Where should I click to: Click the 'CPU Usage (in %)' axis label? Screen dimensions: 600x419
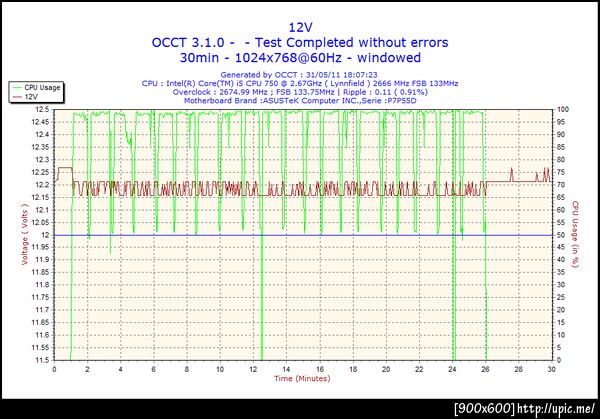575,234
